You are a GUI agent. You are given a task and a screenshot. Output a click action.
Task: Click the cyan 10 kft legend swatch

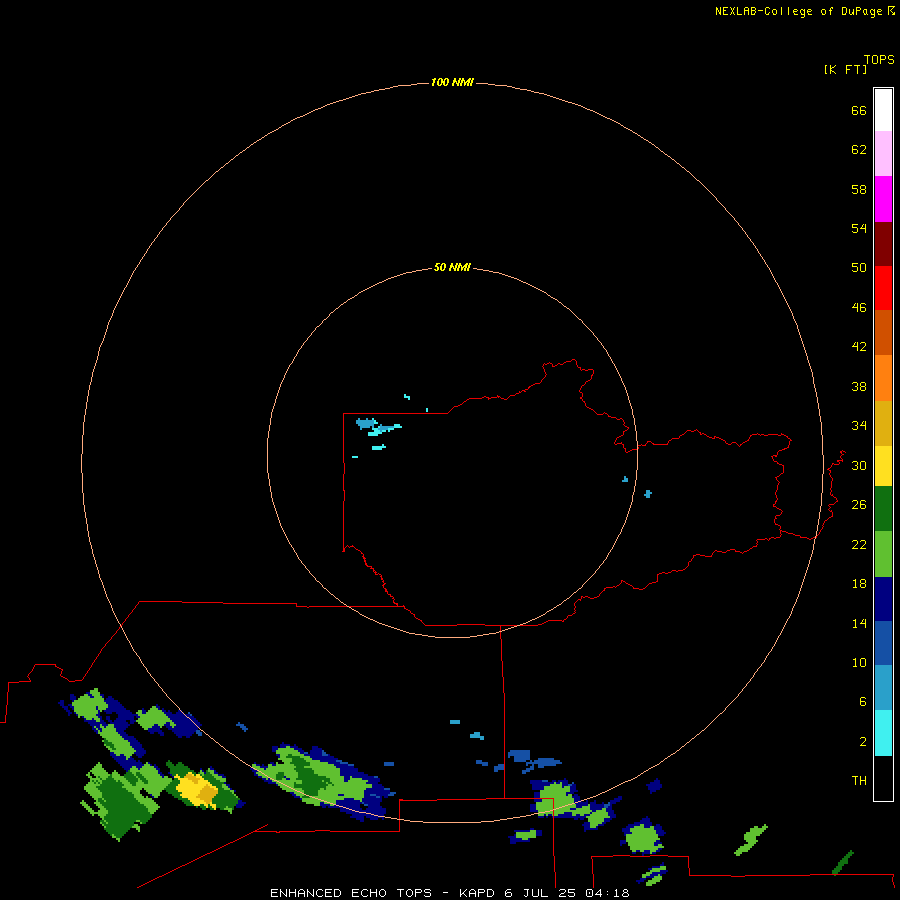click(883, 733)
